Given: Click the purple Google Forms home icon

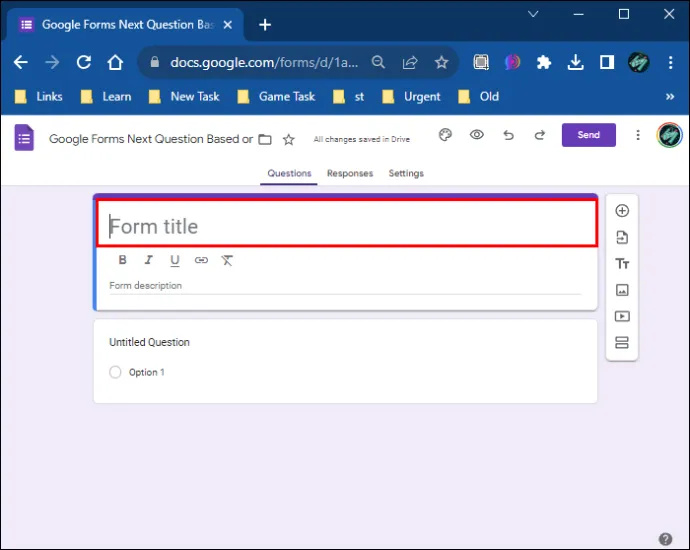Looking at the screenshot, I should [x=24, y=138].
